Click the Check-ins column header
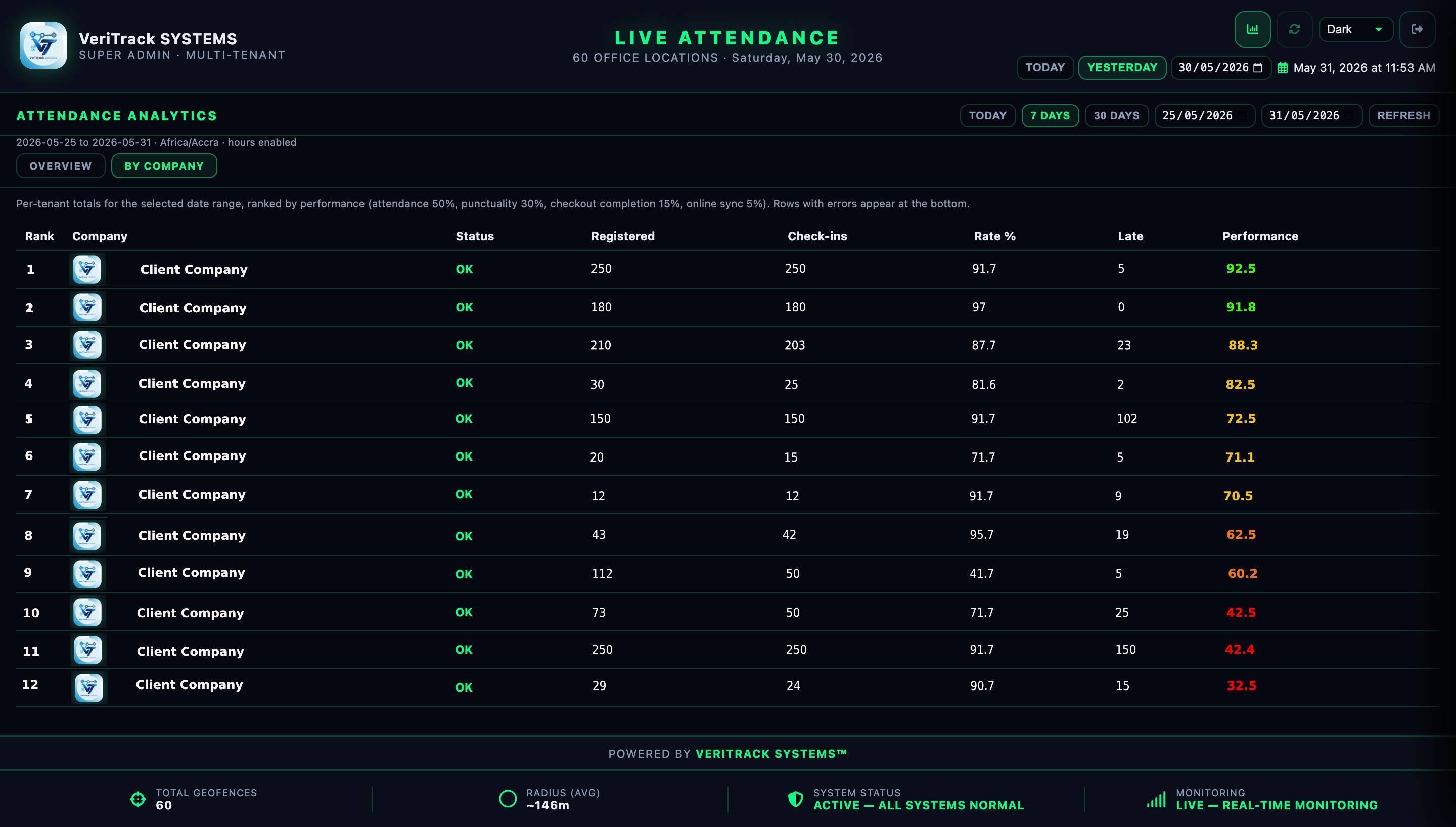Viewport: 1456px width, 827px height. point(817,236)
